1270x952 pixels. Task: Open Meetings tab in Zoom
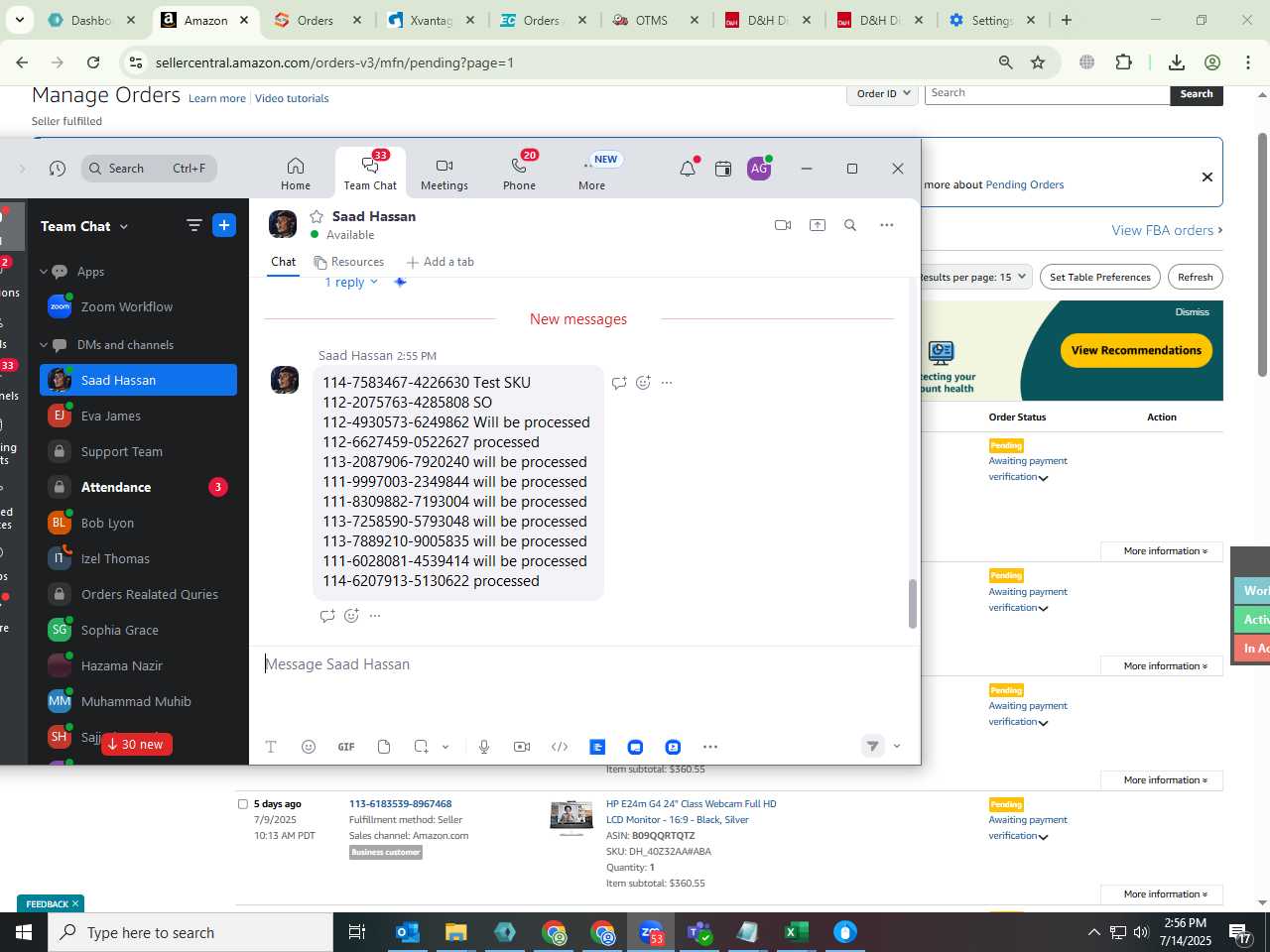pyautogui.click(x=444, y=173)
